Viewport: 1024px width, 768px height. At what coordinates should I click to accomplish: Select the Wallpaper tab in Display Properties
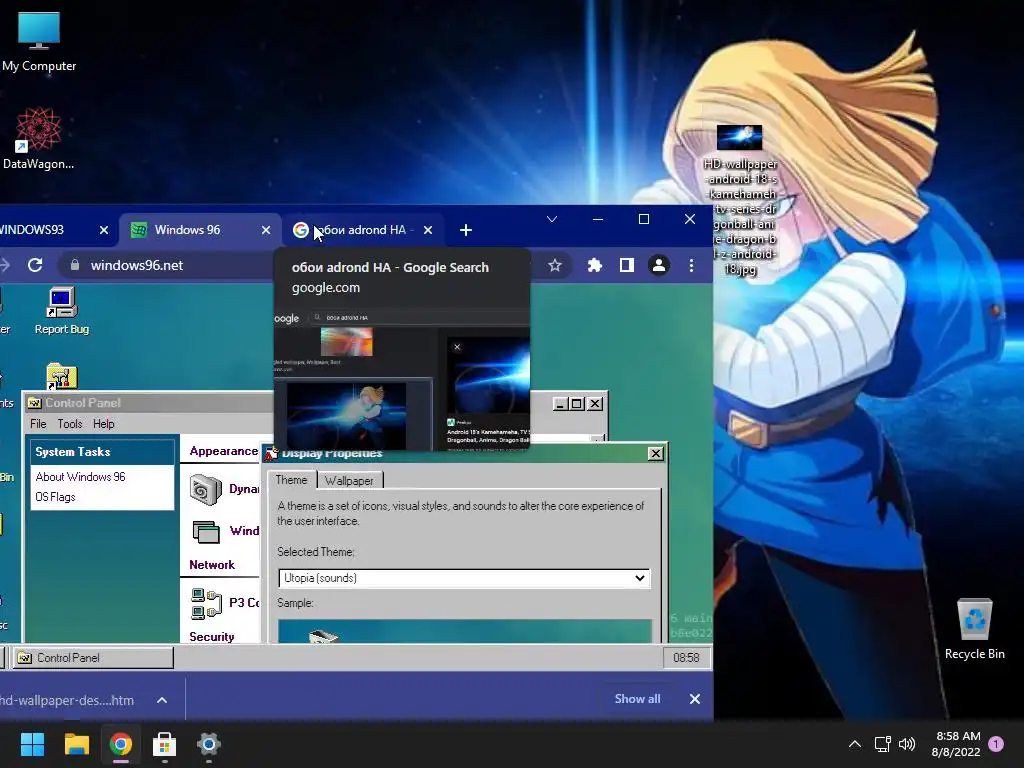[349, 481]
